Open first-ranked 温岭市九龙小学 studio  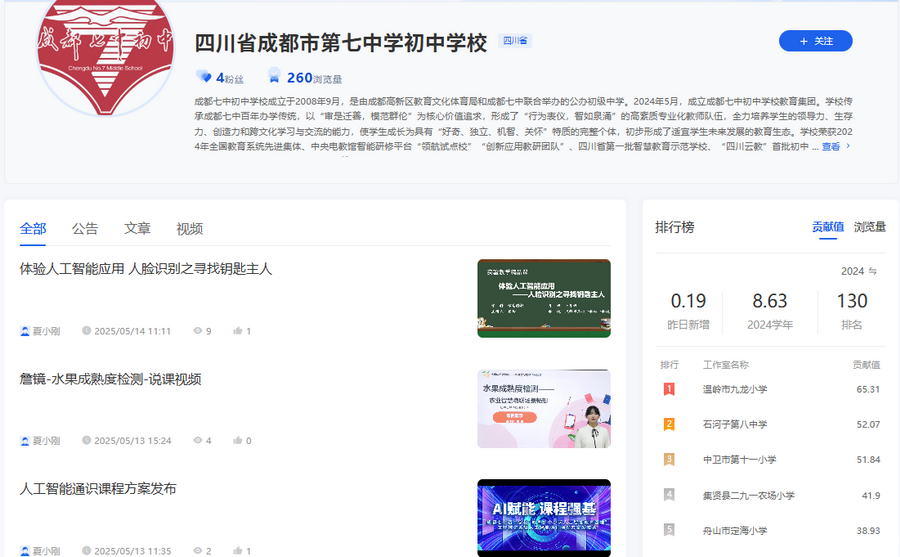pyautogui.click(x=735, y=389)
